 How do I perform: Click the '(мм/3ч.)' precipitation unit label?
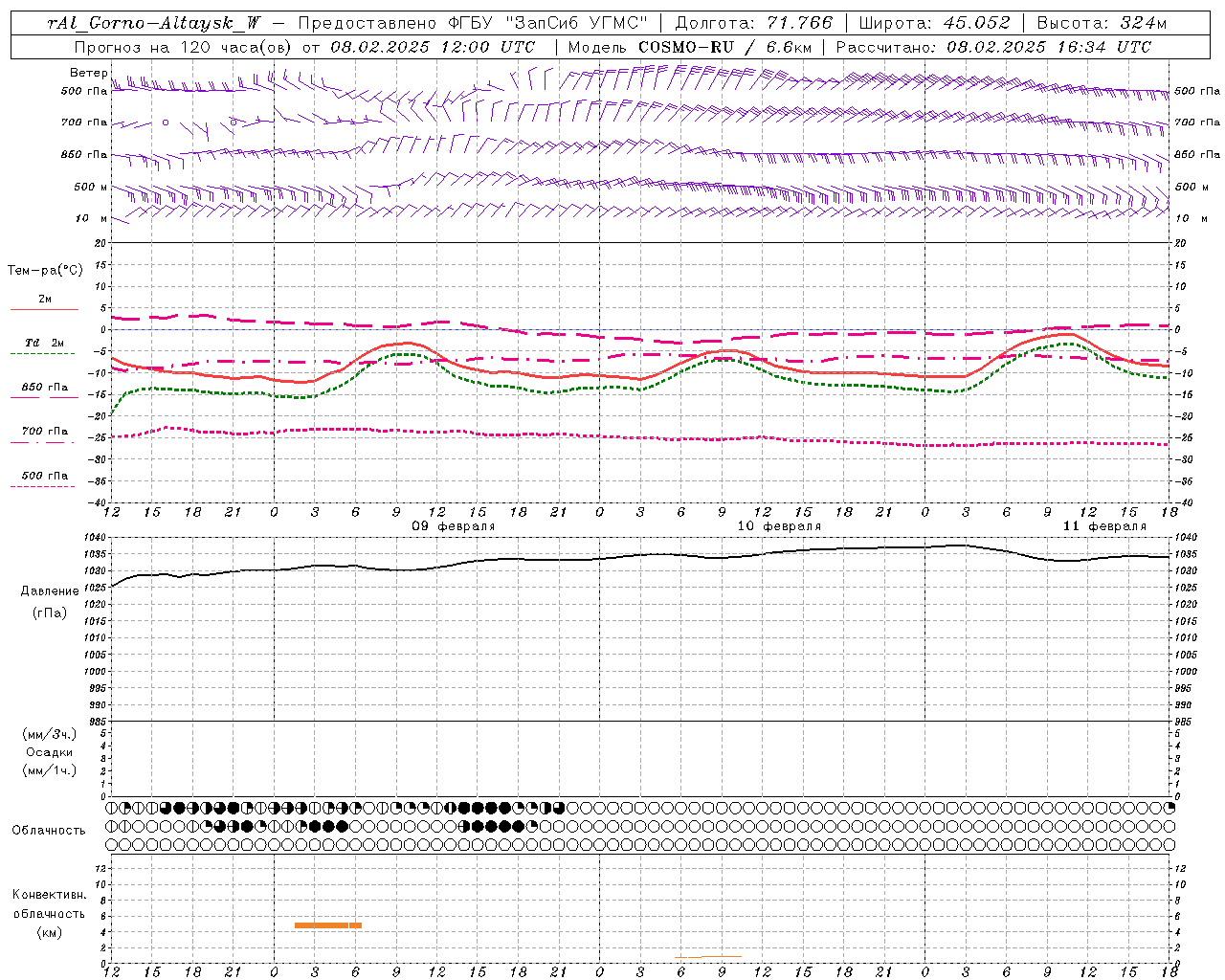[x=50, y=734]
